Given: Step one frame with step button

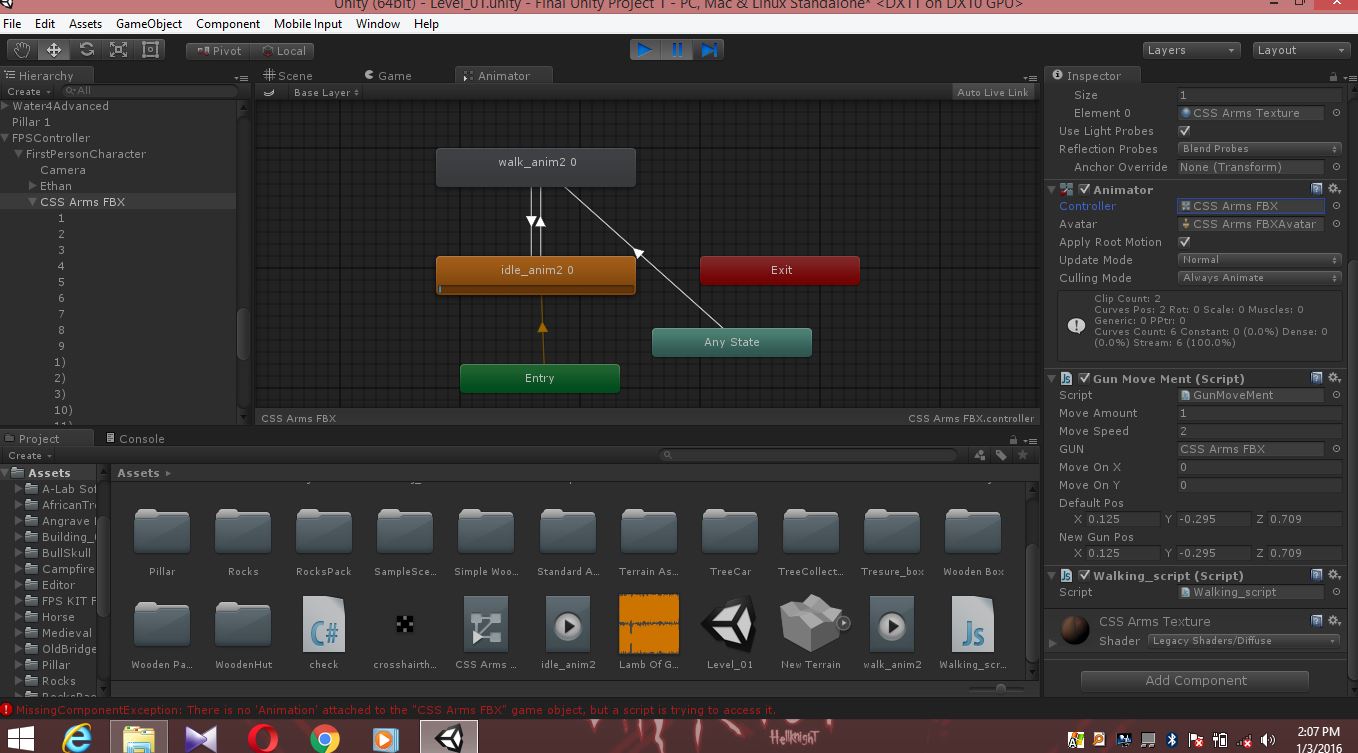Looking at the screenshot, I should click(709, 50).
